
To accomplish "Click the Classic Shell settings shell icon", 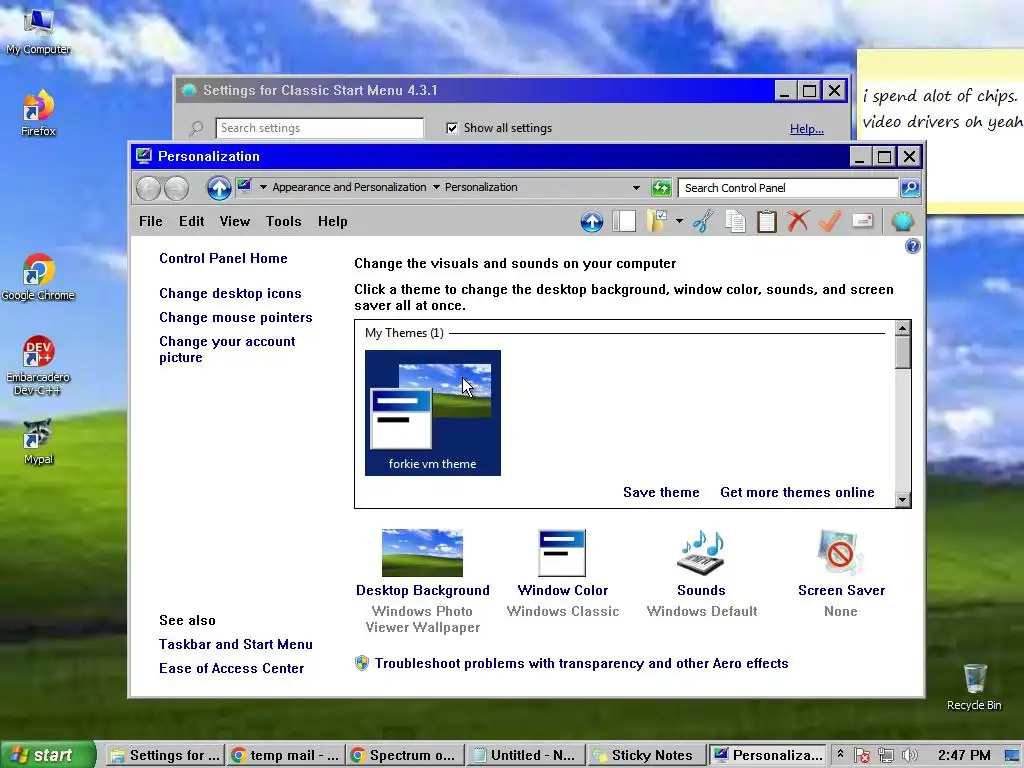I will pos(903,221).
